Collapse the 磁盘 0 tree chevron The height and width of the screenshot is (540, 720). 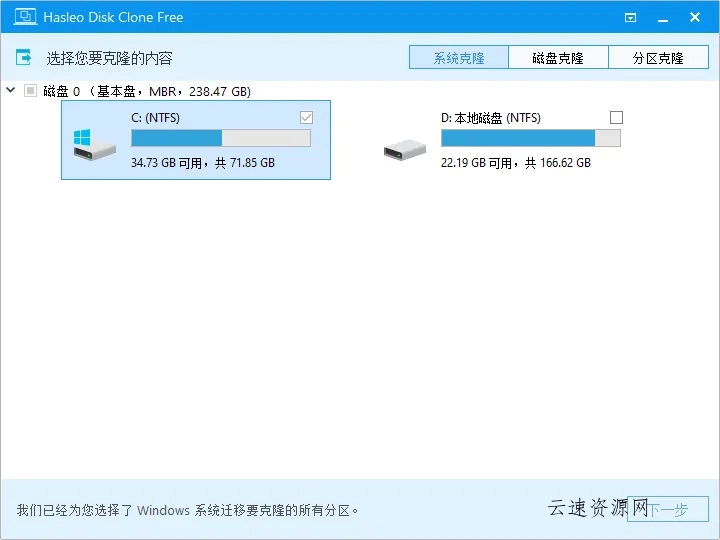tap(11, 90)
